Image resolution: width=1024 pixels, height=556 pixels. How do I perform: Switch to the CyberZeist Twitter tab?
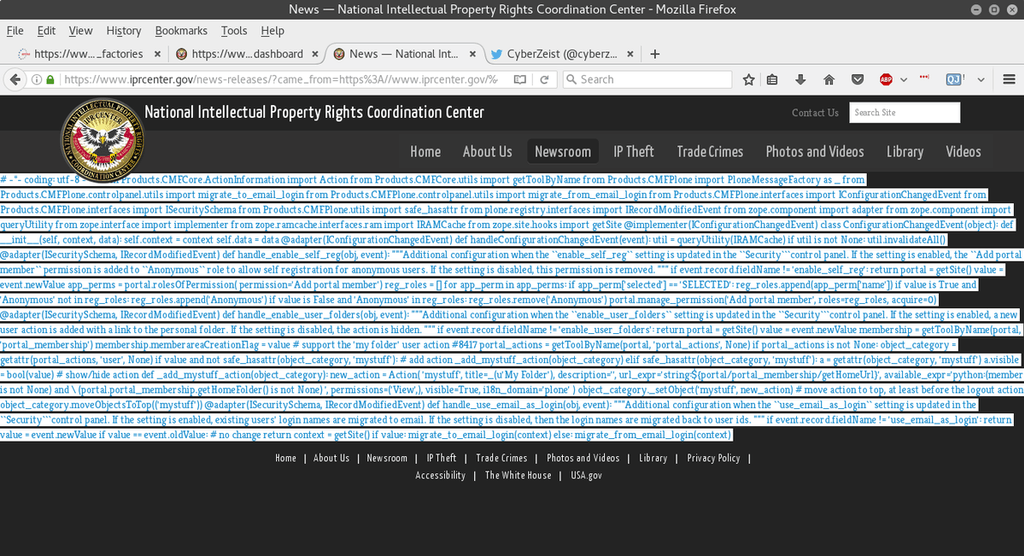click(x=562, y=54)
